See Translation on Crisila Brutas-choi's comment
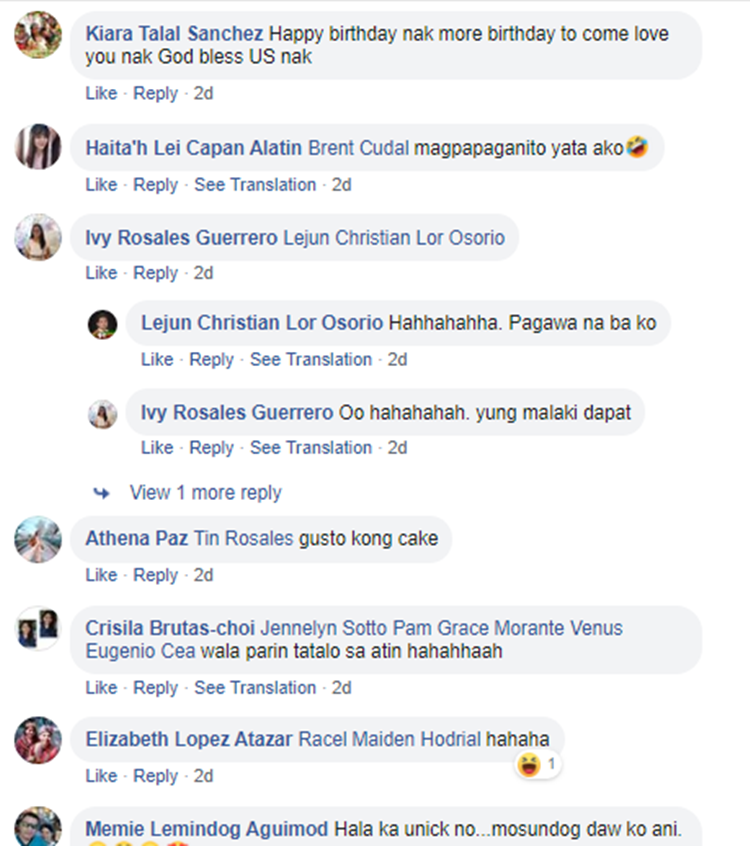Image resolution: width=750 pixels, height=846 pixels. (255, 688)
